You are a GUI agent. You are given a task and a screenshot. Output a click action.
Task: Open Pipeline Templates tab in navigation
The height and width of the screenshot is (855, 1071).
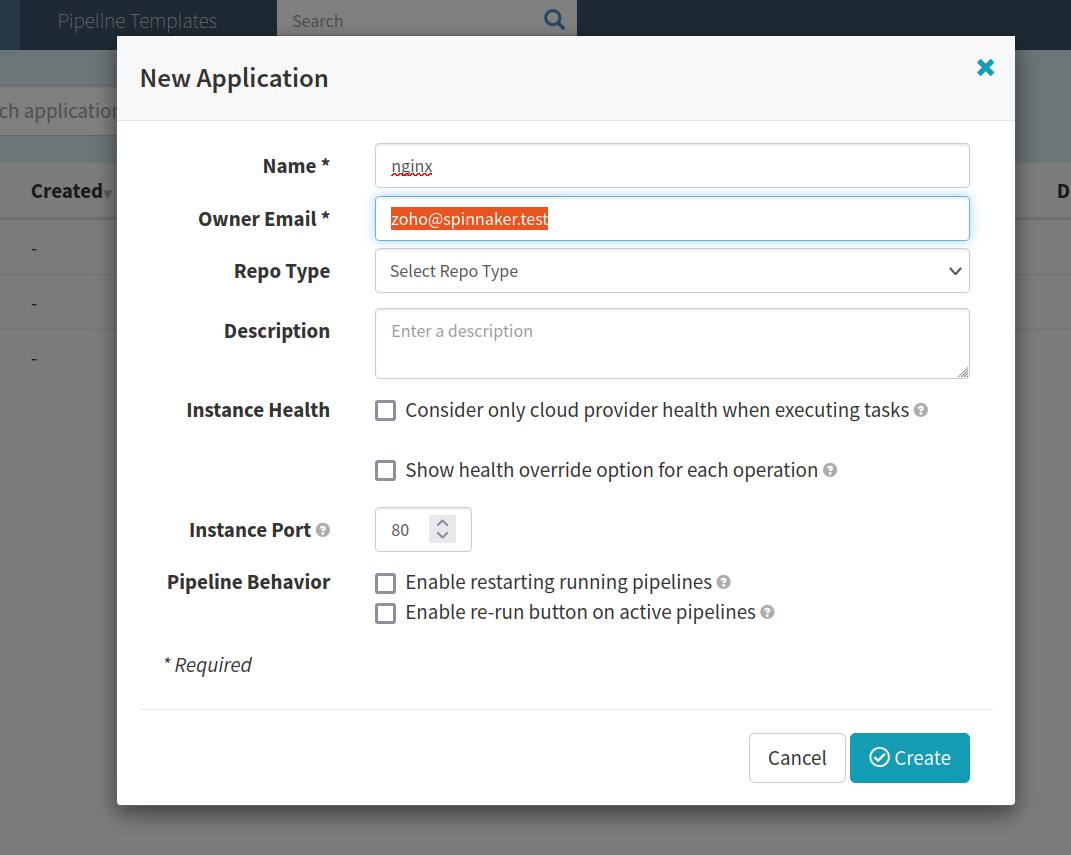tap(137, 21)
